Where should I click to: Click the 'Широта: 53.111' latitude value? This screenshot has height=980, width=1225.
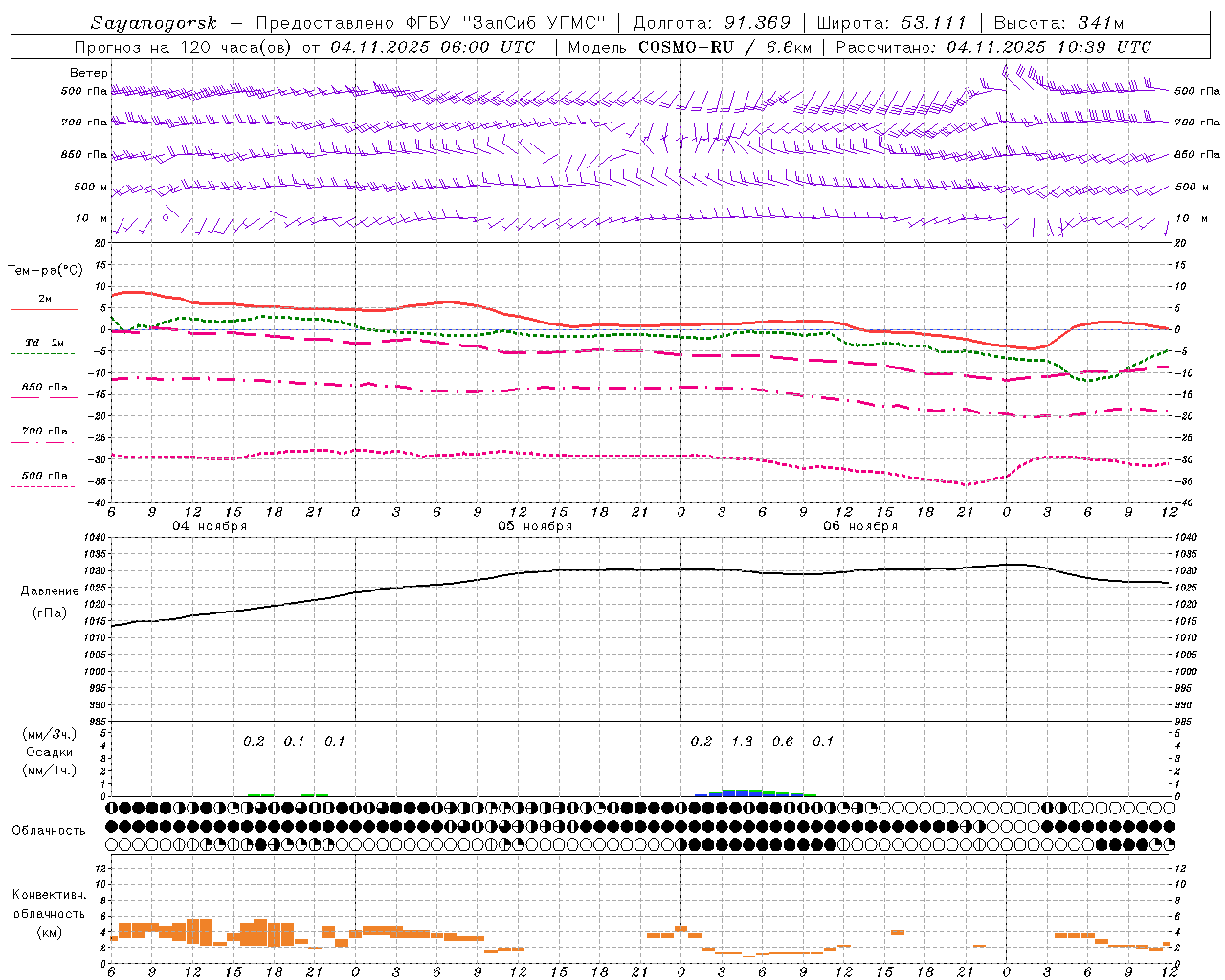[x=891, y=23]
